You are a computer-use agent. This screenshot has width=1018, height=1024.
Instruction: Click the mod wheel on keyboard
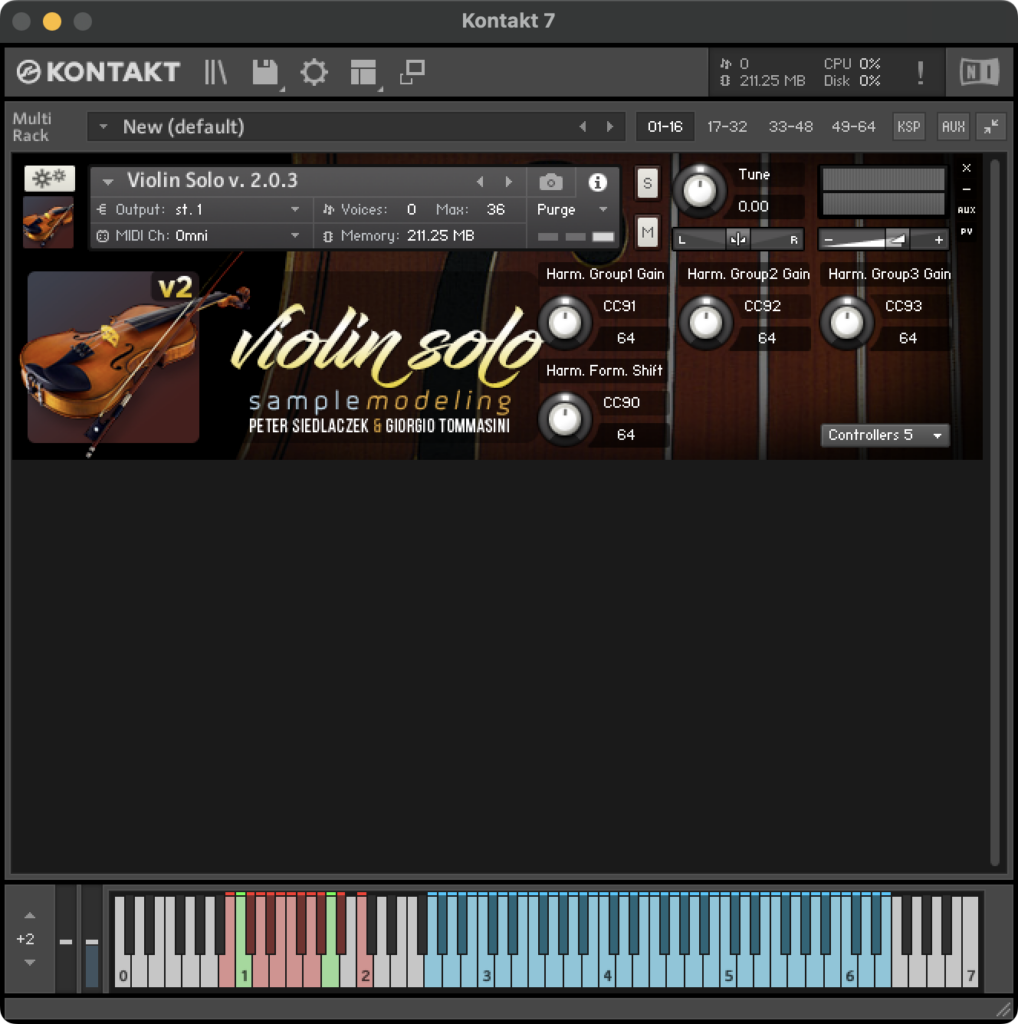pyautogui.click(x=92, y=940)
